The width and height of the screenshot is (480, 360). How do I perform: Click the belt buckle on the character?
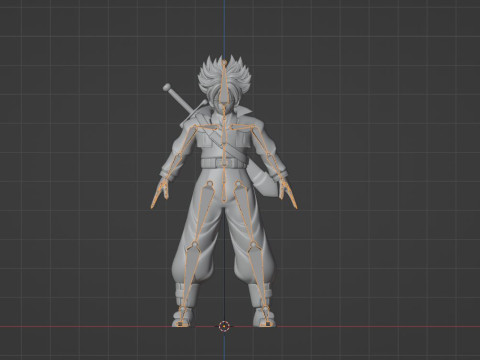(x=224, y=163)
